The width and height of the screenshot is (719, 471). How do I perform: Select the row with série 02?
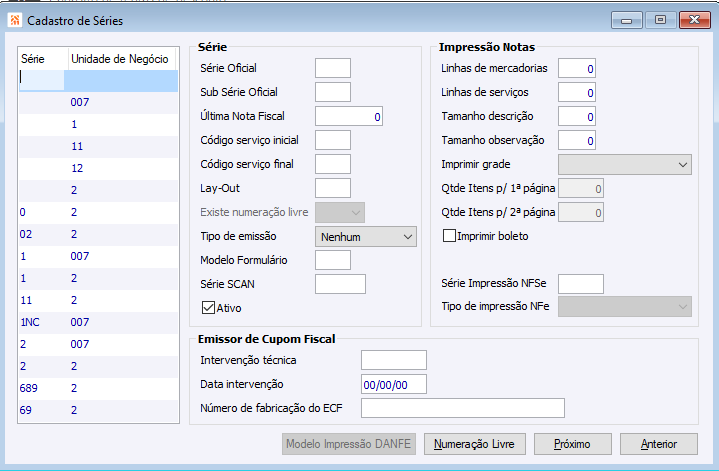(98, 234)
